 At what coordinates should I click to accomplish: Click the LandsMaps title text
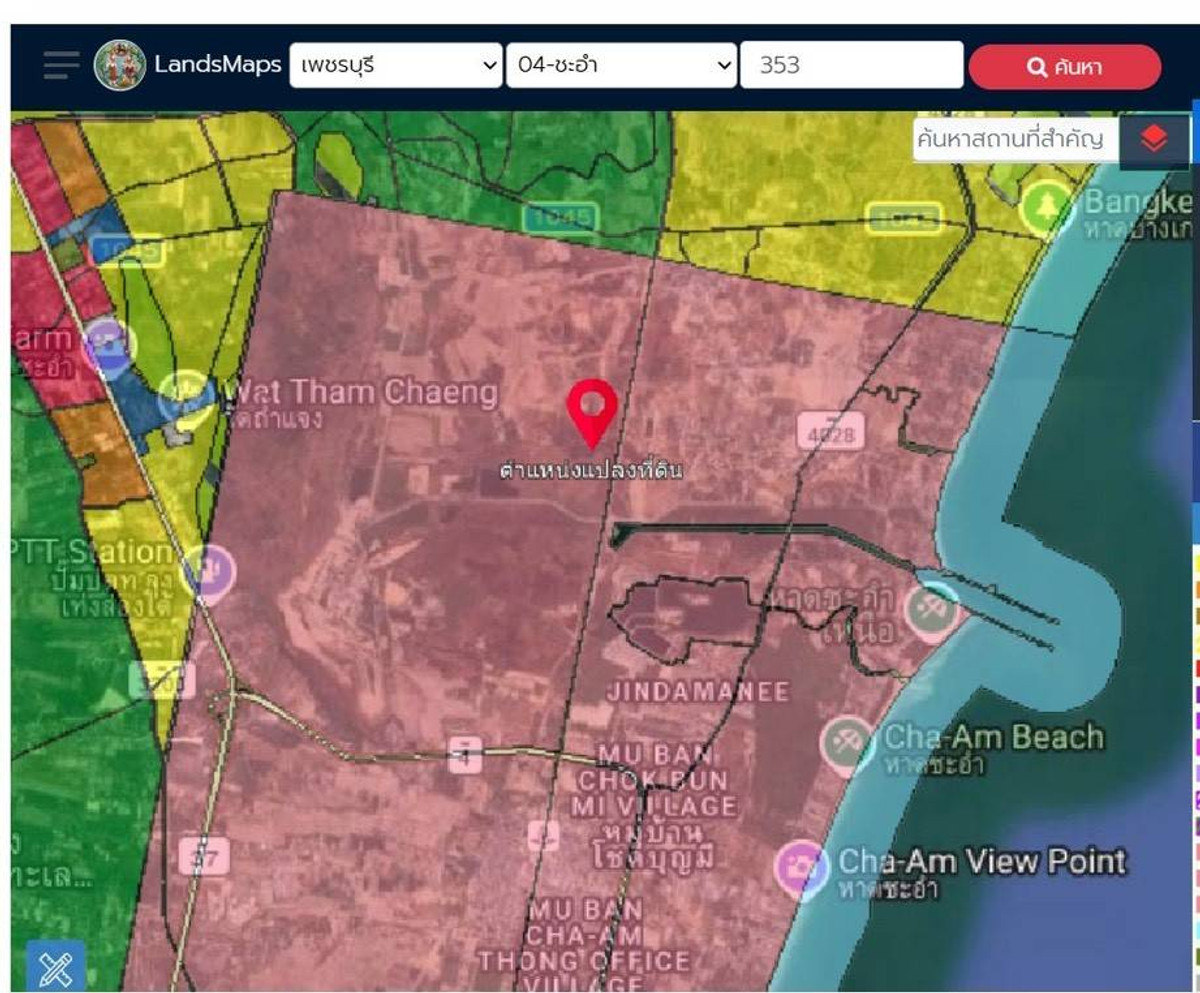click(x=217, y=66)
